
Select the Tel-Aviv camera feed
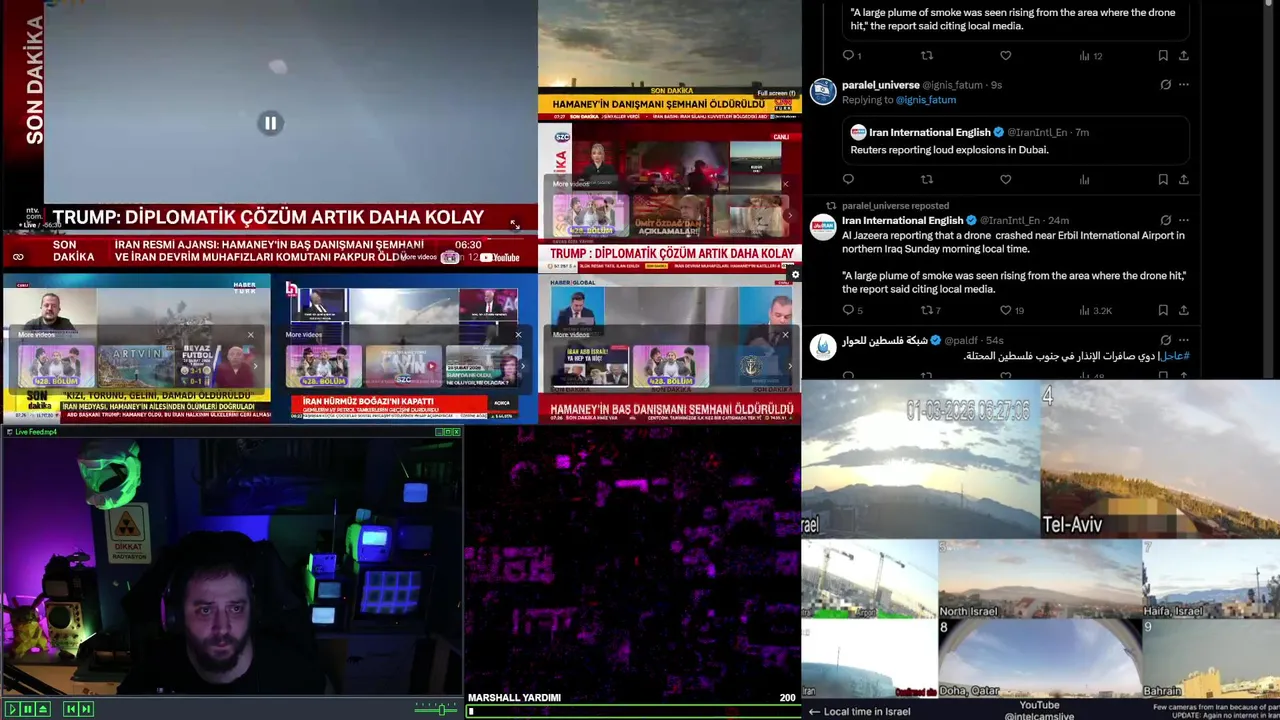[x=1160, y=458]
